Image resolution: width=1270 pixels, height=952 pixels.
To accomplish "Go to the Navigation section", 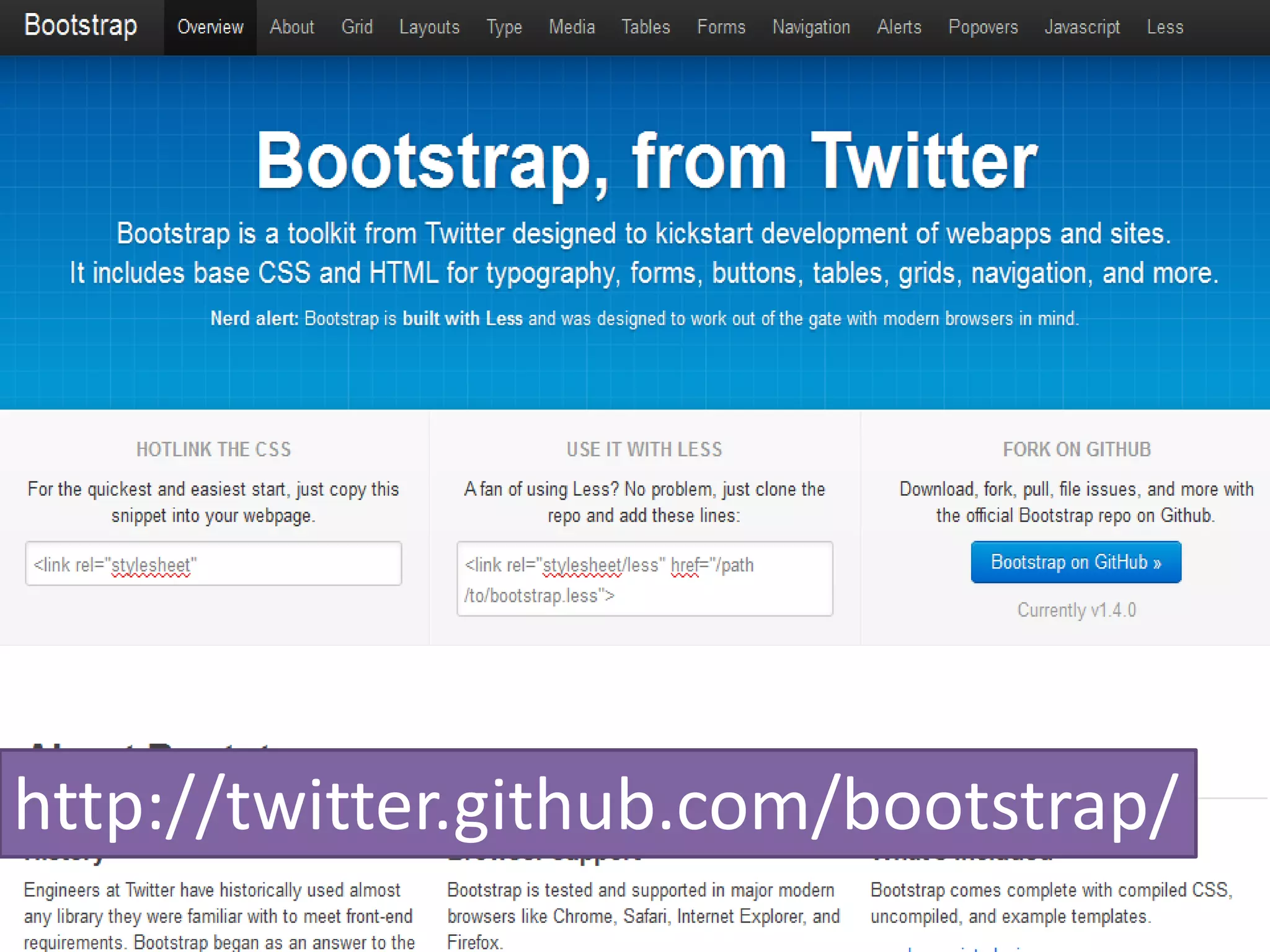I will pyautogui.click(x=811, y=27).
